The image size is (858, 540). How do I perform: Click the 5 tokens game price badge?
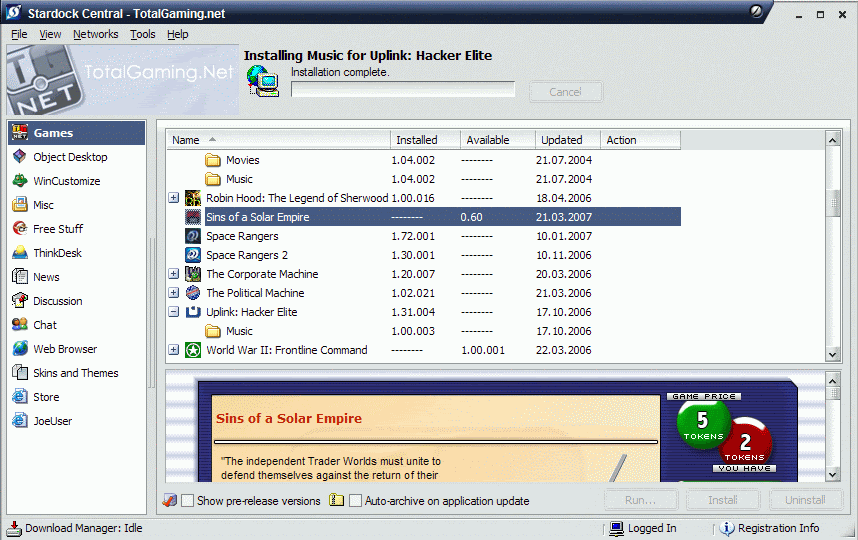click(703, 423)
